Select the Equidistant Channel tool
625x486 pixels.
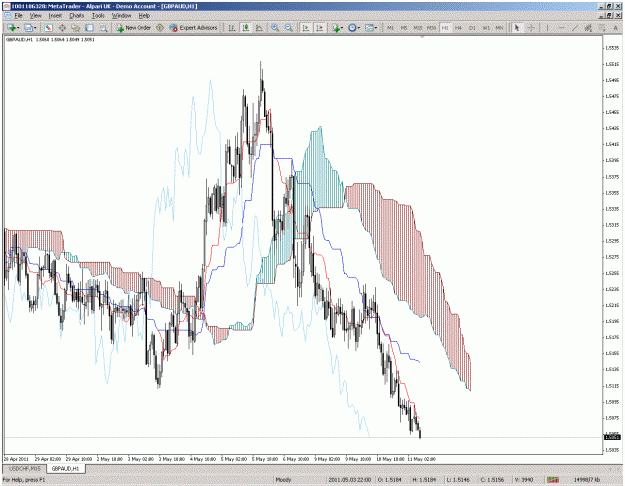tap(588, 28)
